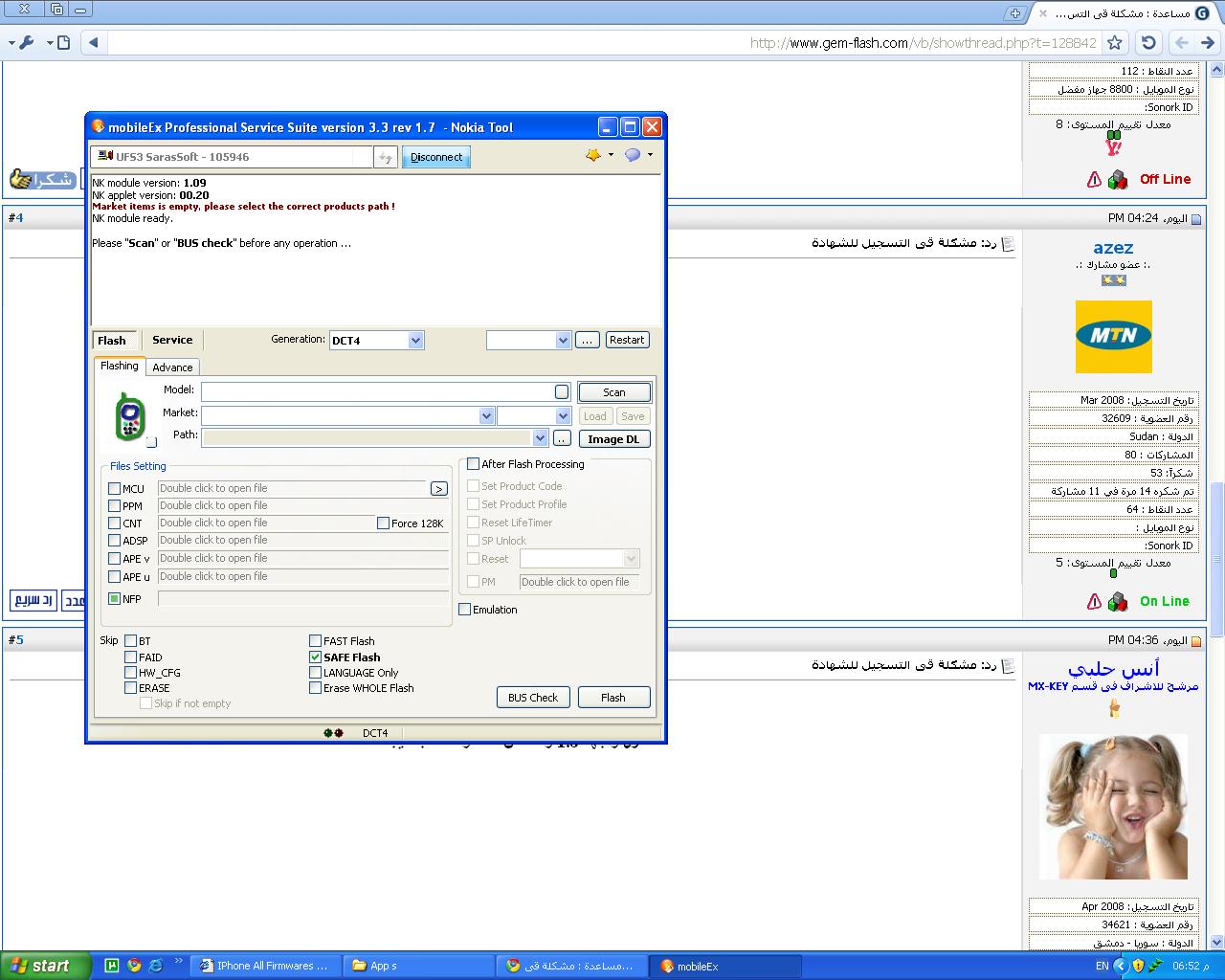Open the App s folder from taskbar

click(x=418, y=967)
